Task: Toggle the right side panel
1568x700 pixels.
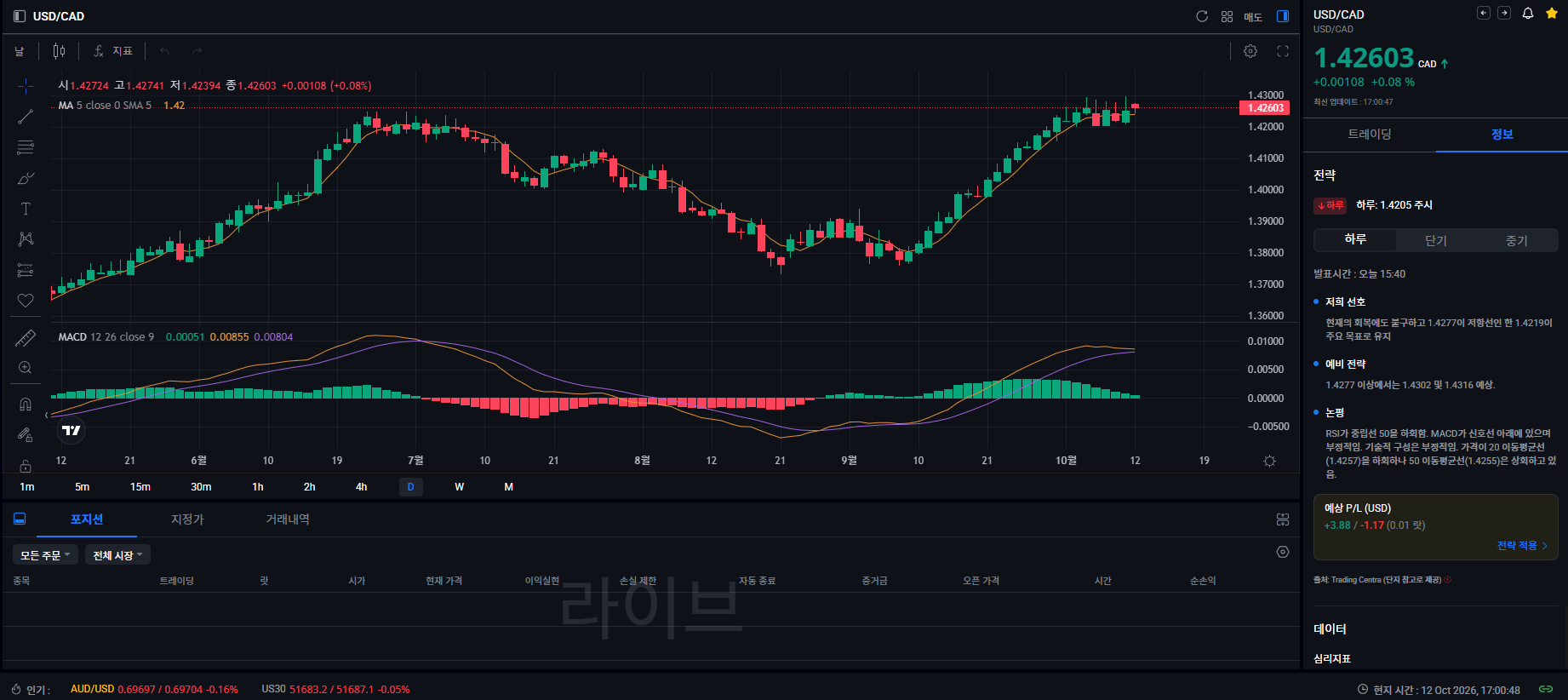Action: [x=1283, y=16]
